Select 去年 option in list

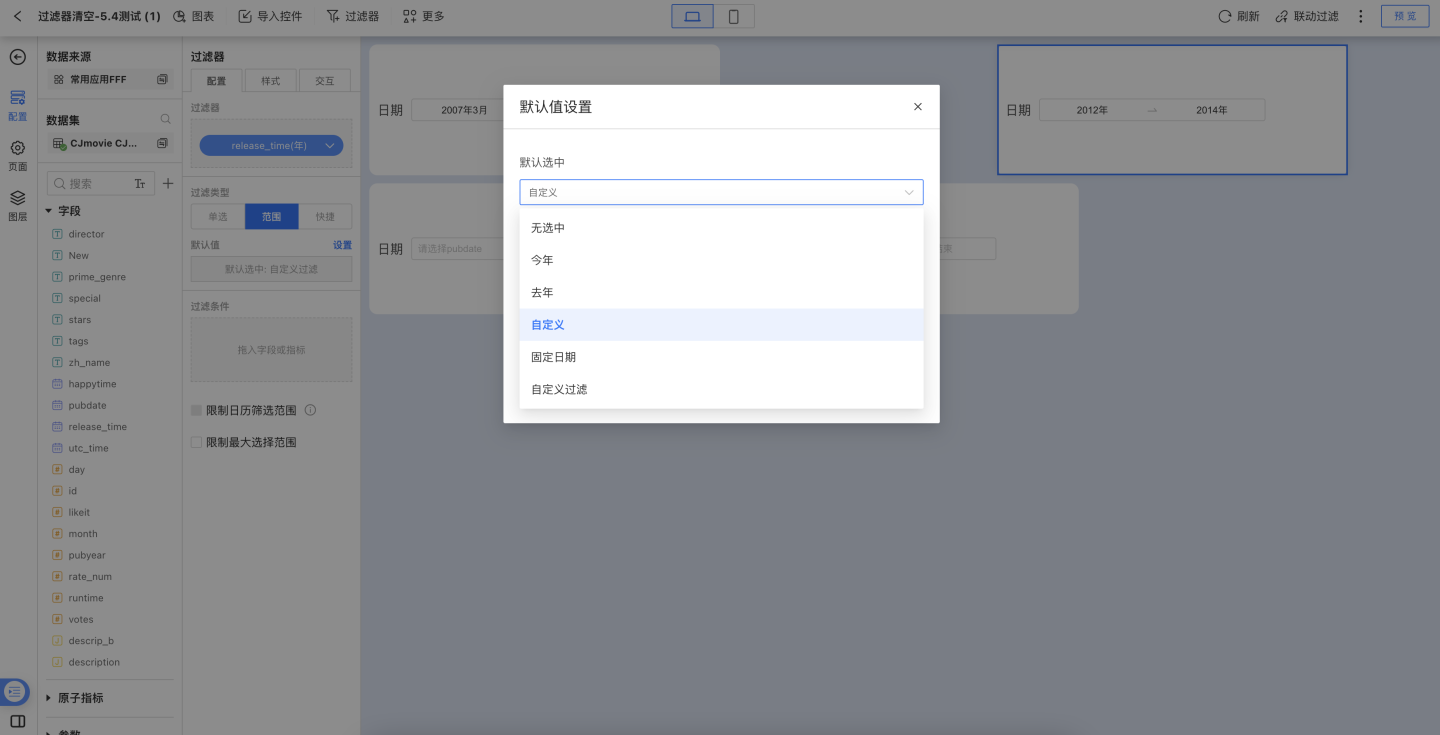[542, 293]
